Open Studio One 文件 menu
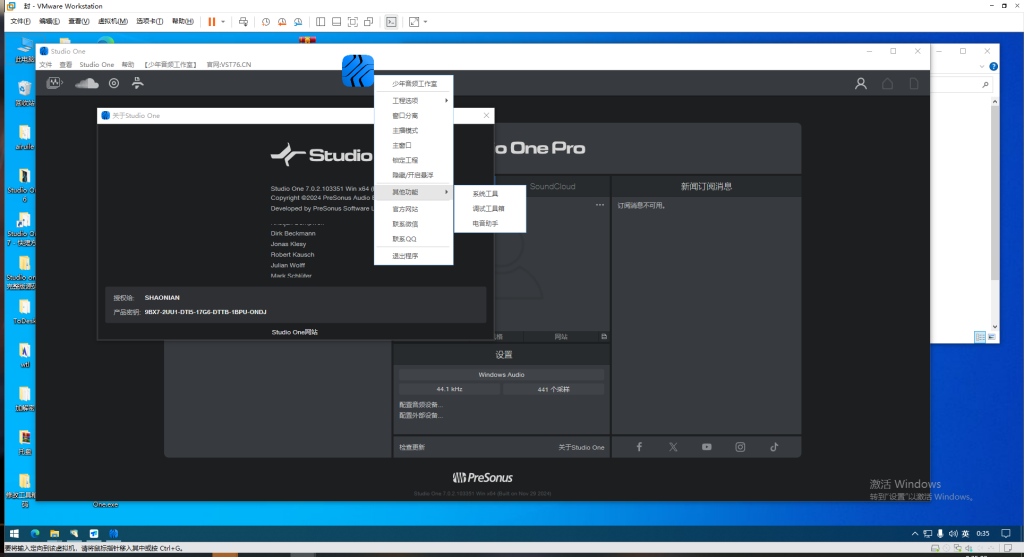Viewport: 1024px width, 557px height. click(x=46, y=65)
